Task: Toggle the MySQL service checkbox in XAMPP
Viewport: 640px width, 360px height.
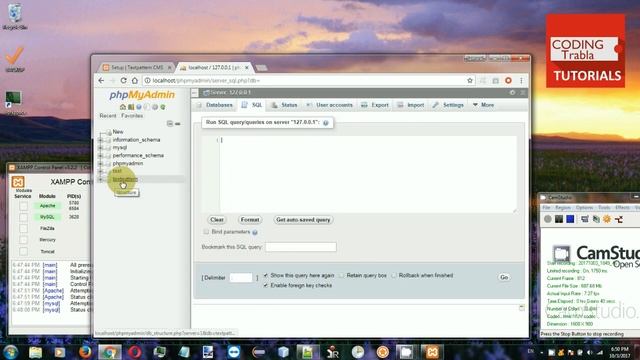Action: [23, 217]
